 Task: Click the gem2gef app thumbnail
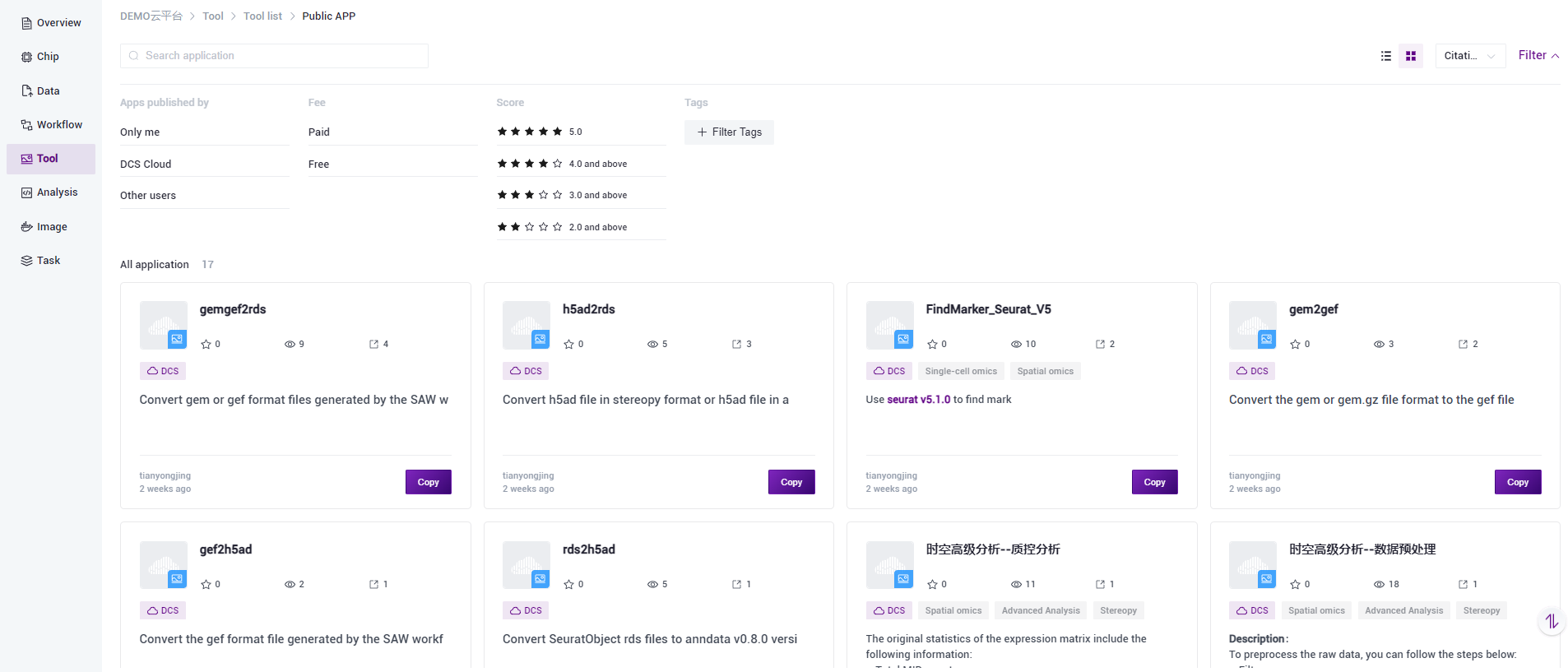[1253, 325]
